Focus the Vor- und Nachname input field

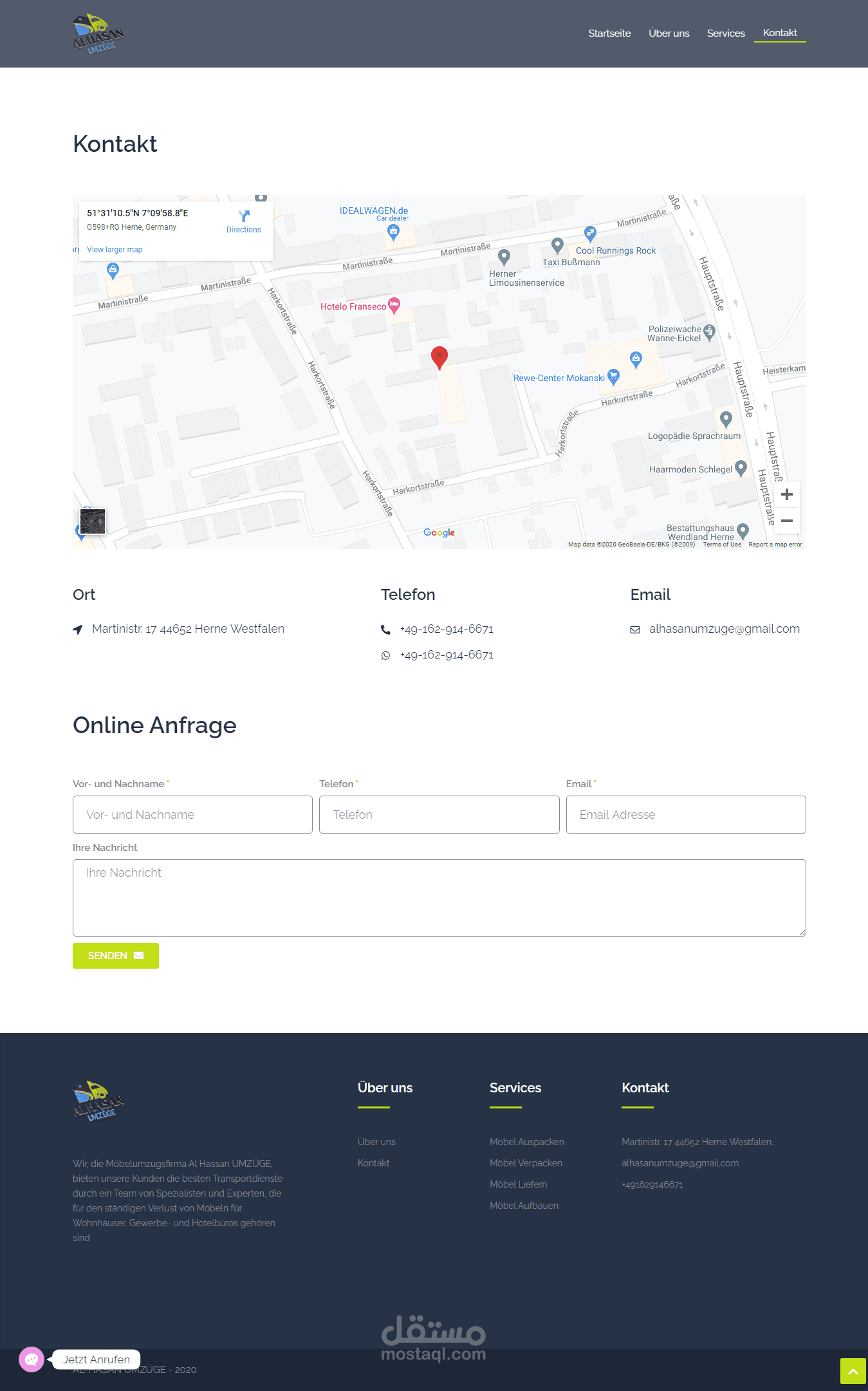click(x=192, y=814)
